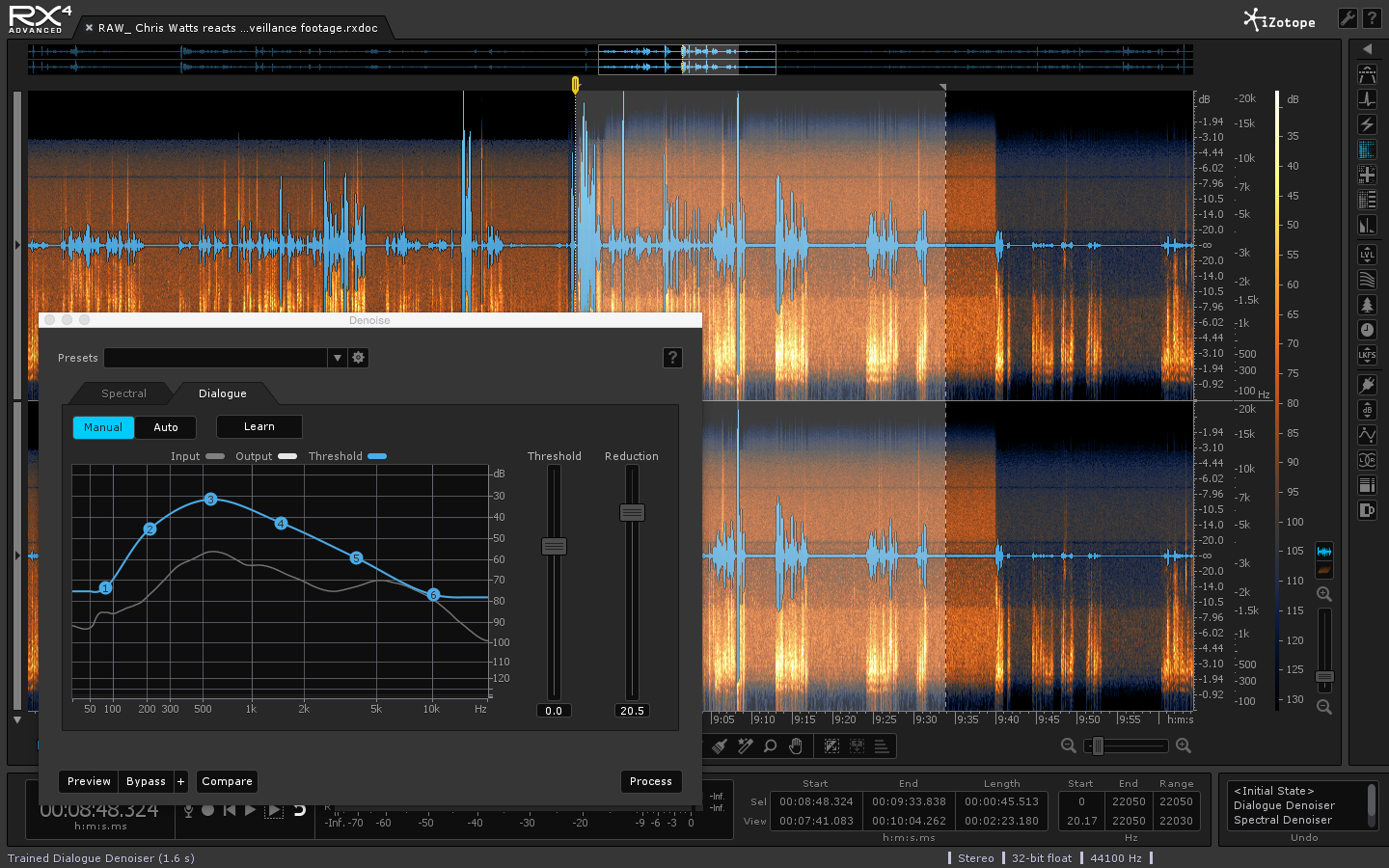Click horizontal zoom-out magnifier
This screenshot has height=868, width=1389.
tap(1069, 746)
